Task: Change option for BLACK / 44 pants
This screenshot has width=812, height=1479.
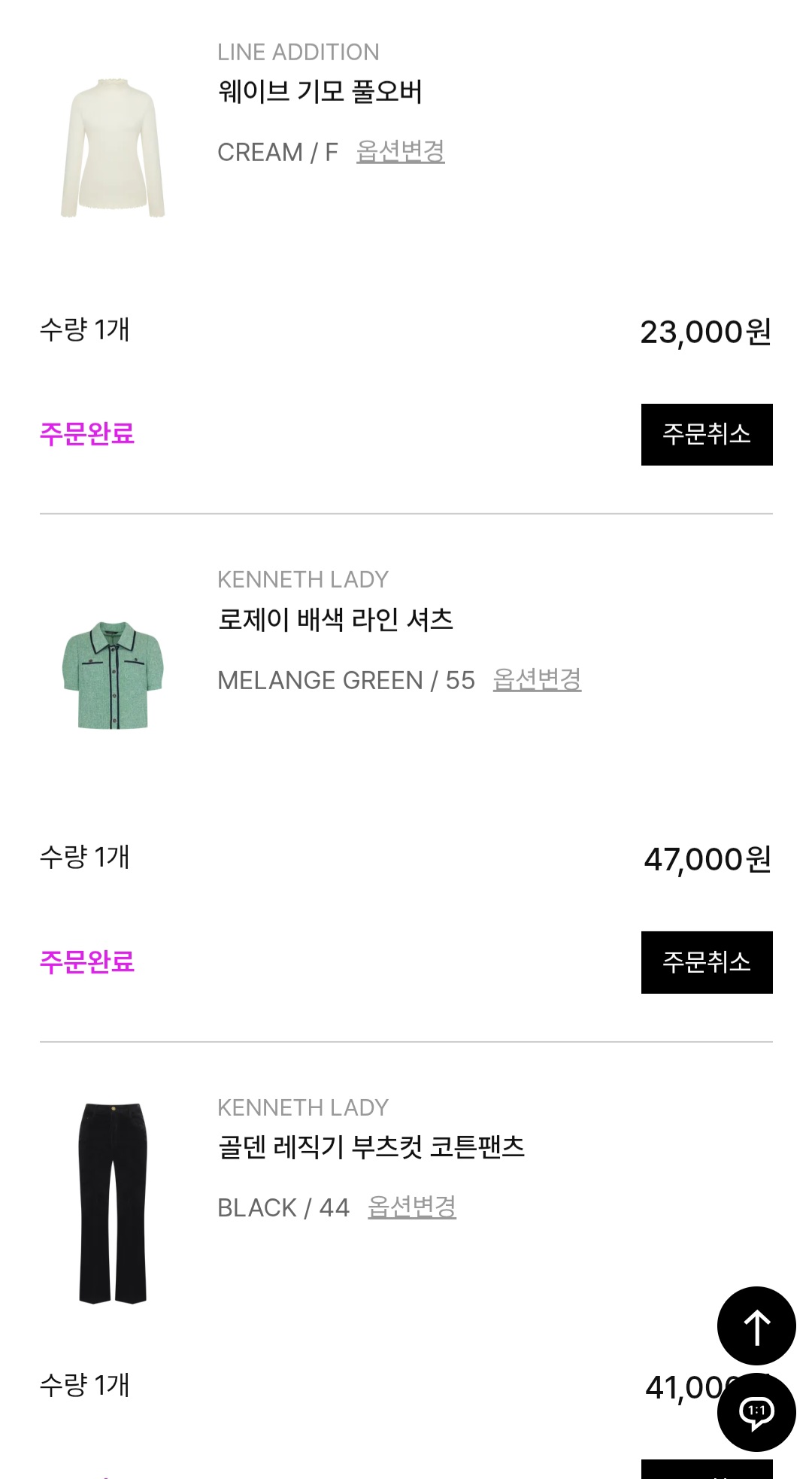Action: (411, 1207)
